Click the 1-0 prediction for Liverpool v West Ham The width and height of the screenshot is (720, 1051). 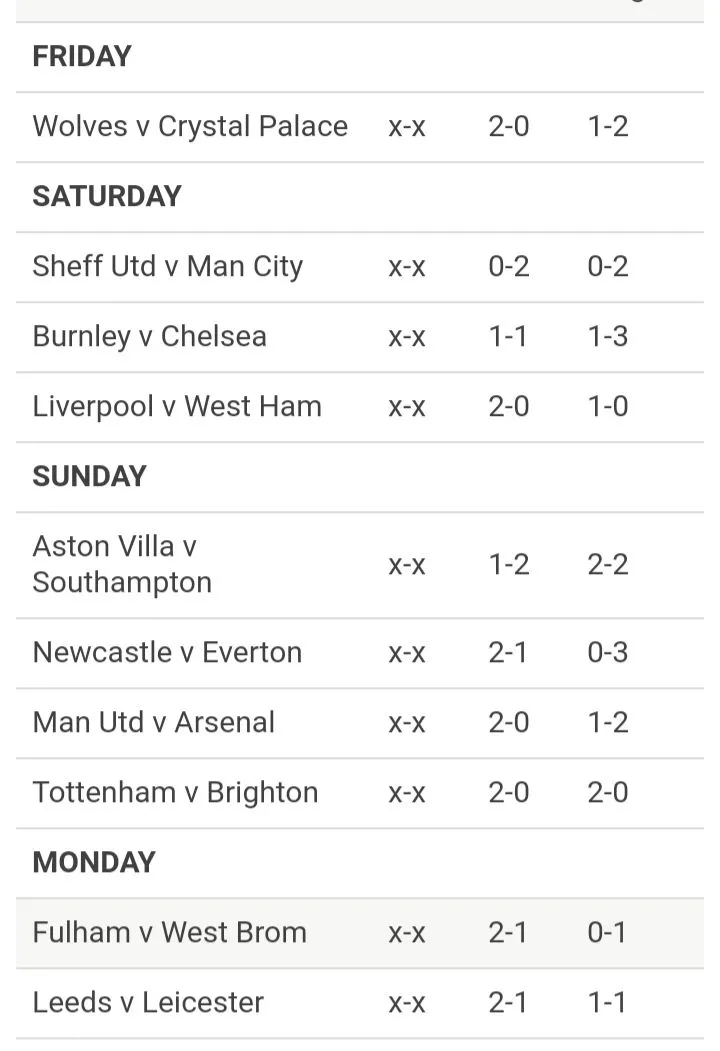(608, 407)
